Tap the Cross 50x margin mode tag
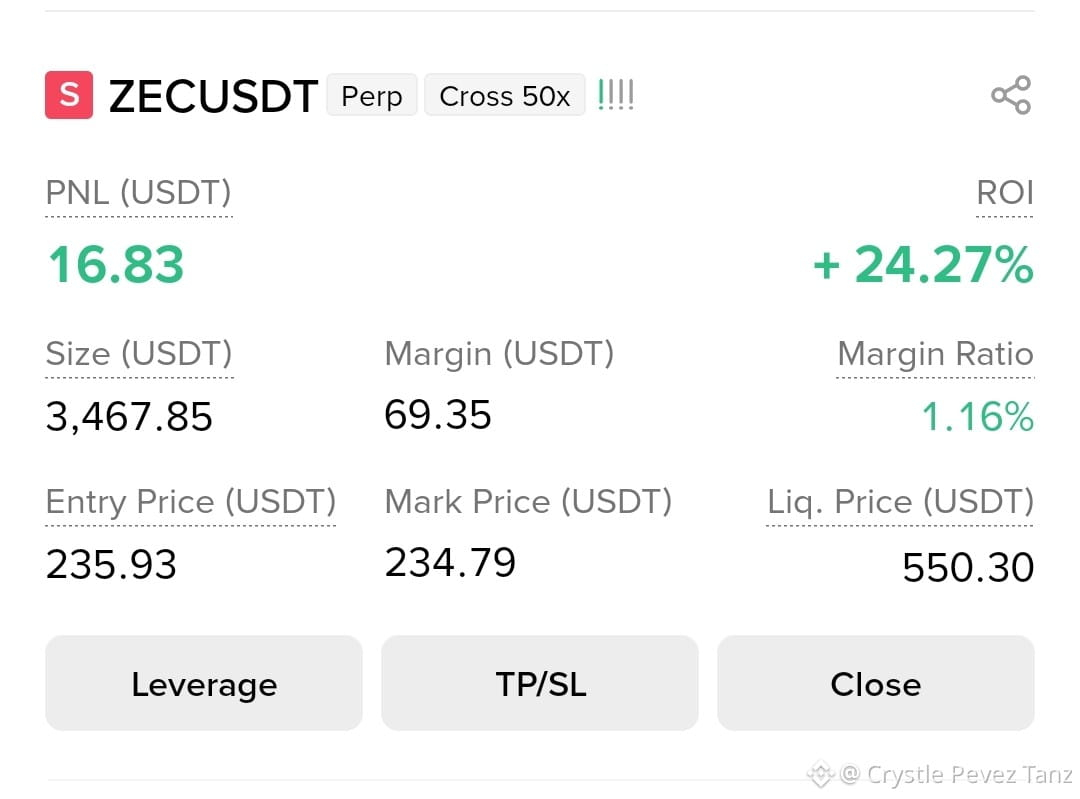The image size is (1080, 799). pyautogui.click(x=505, y=95)
